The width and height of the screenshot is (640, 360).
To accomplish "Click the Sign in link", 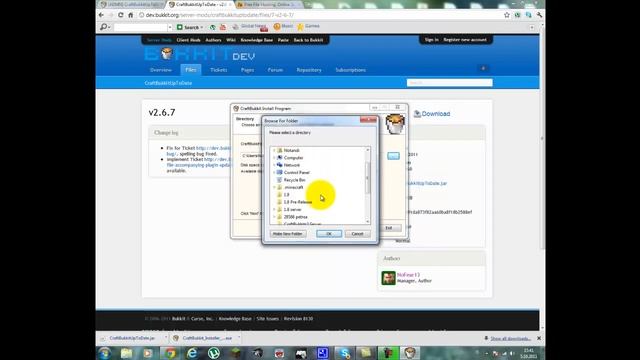I will 431,40.
